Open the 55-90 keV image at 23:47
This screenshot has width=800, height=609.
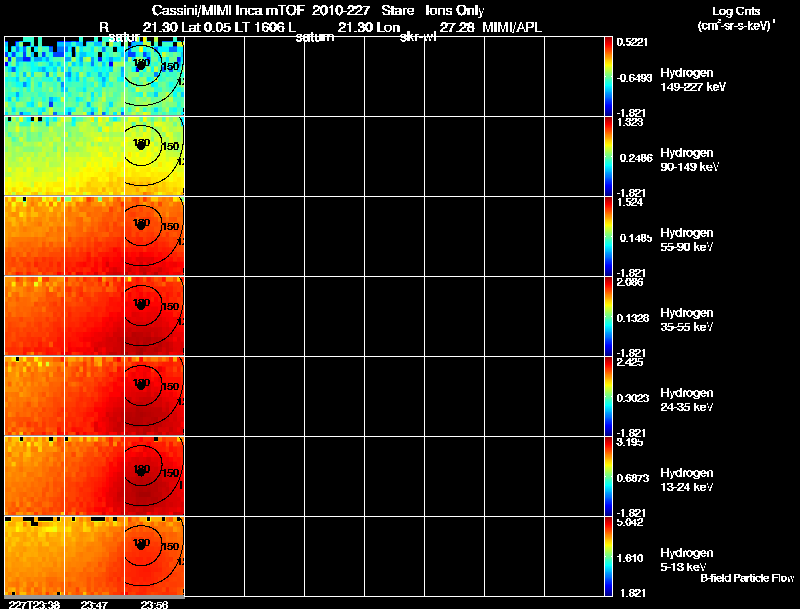94,236
